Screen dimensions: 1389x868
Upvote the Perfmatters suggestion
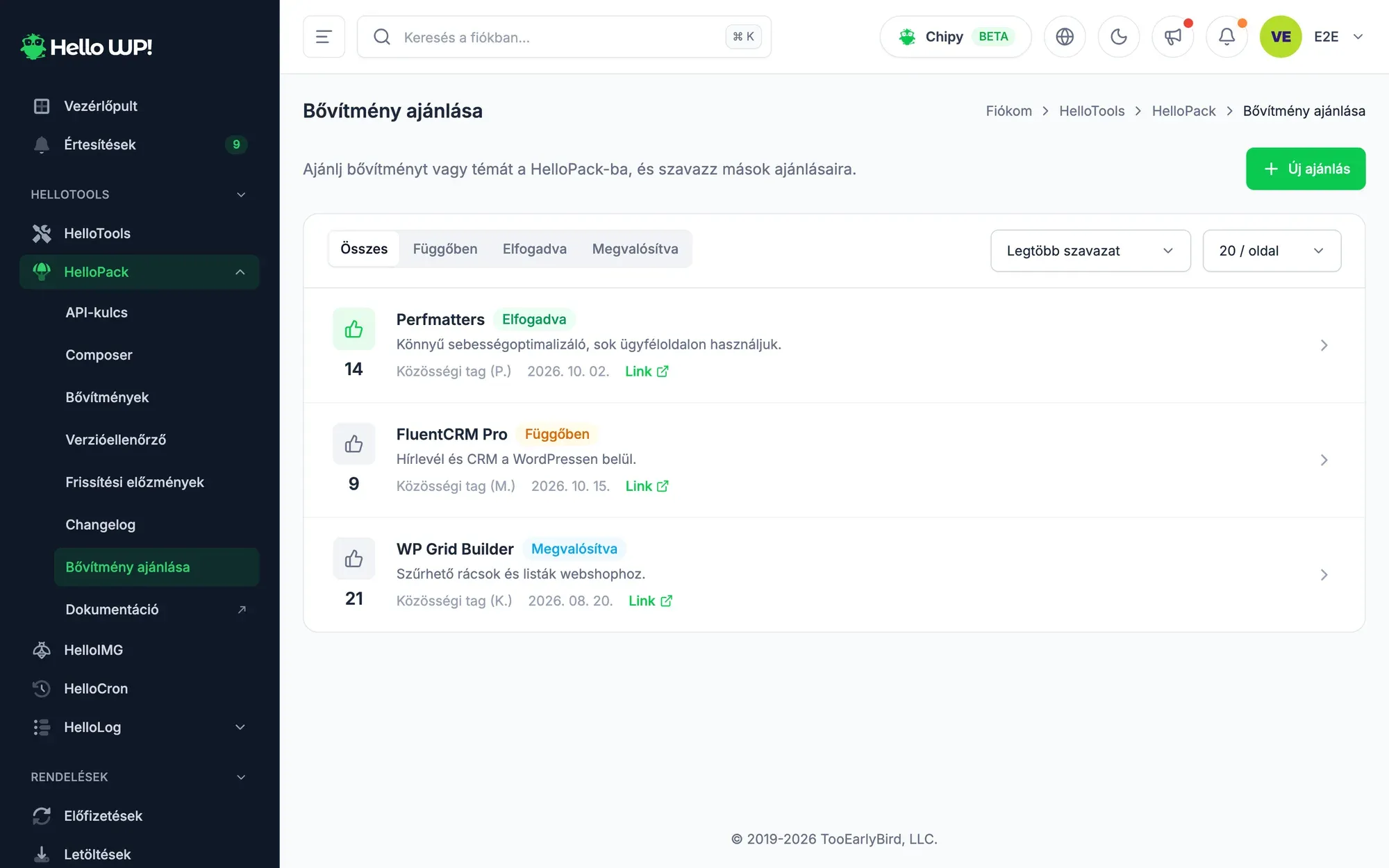pos(354,329)
